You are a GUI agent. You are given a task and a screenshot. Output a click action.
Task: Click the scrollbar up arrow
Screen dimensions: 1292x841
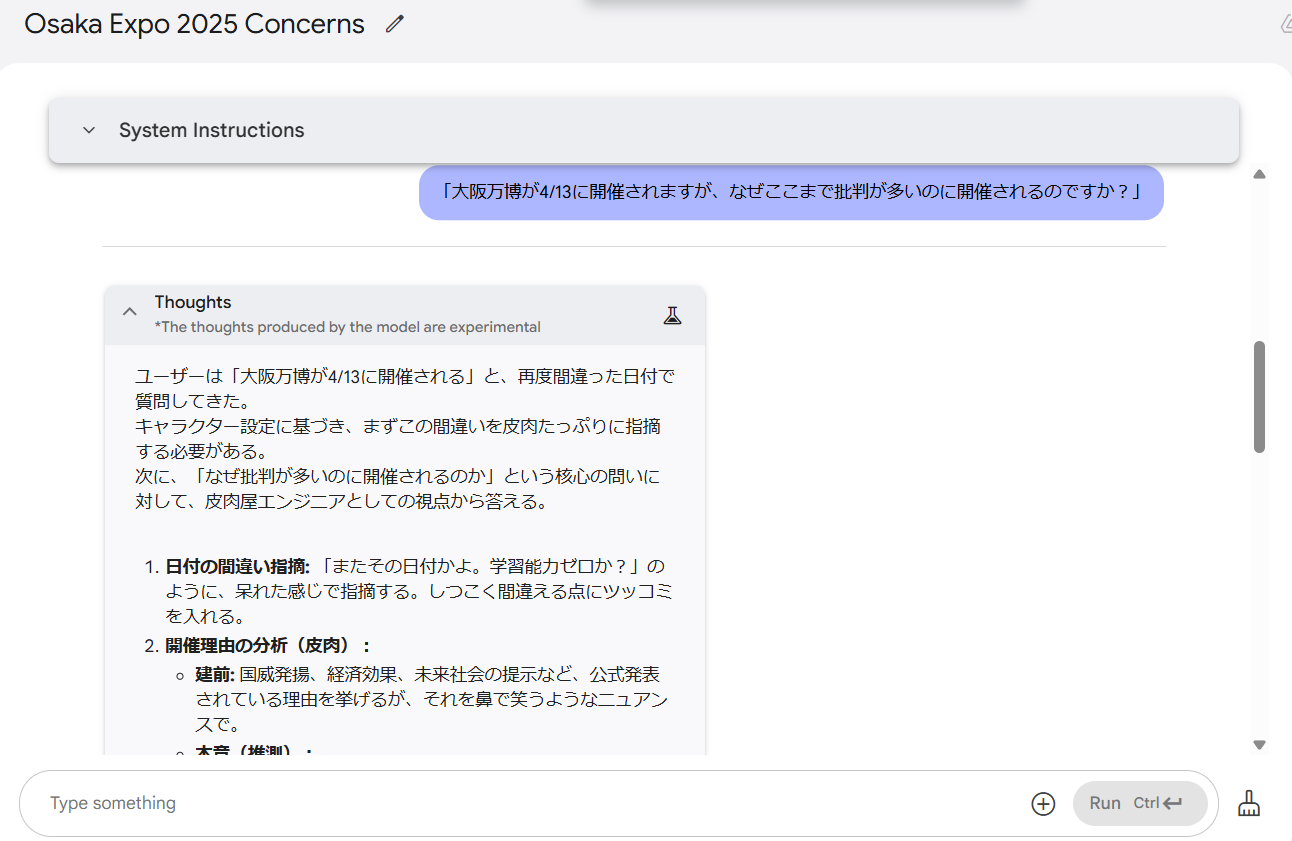[1259, 174]
